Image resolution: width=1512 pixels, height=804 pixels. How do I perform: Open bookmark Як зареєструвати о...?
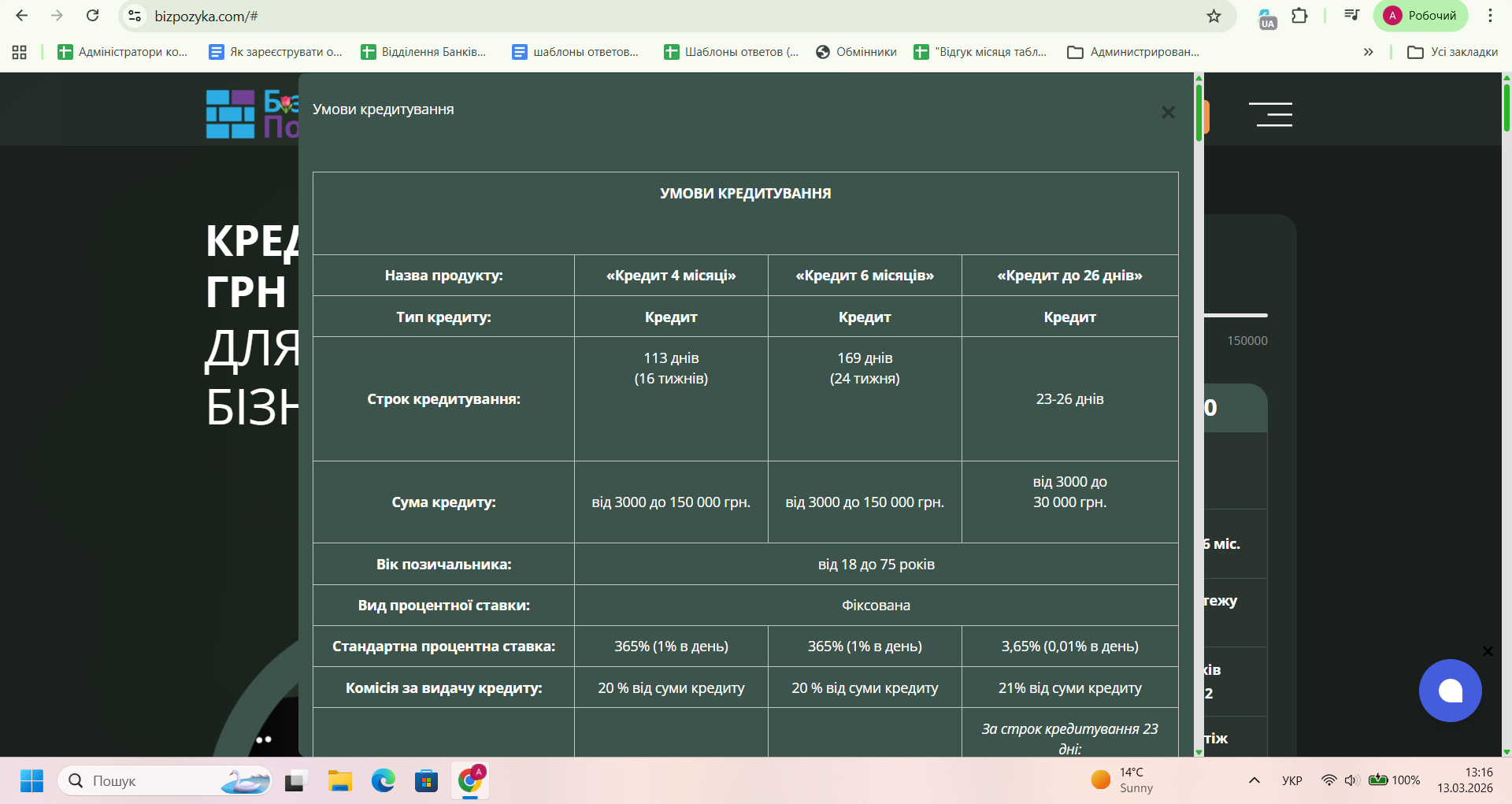pos(275,52)
